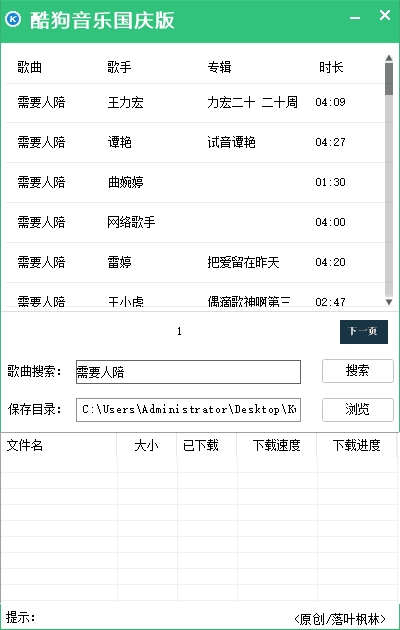Click page number 1 indicator
The height and width of the screenshot is (630, 400).
coord(179,331)
